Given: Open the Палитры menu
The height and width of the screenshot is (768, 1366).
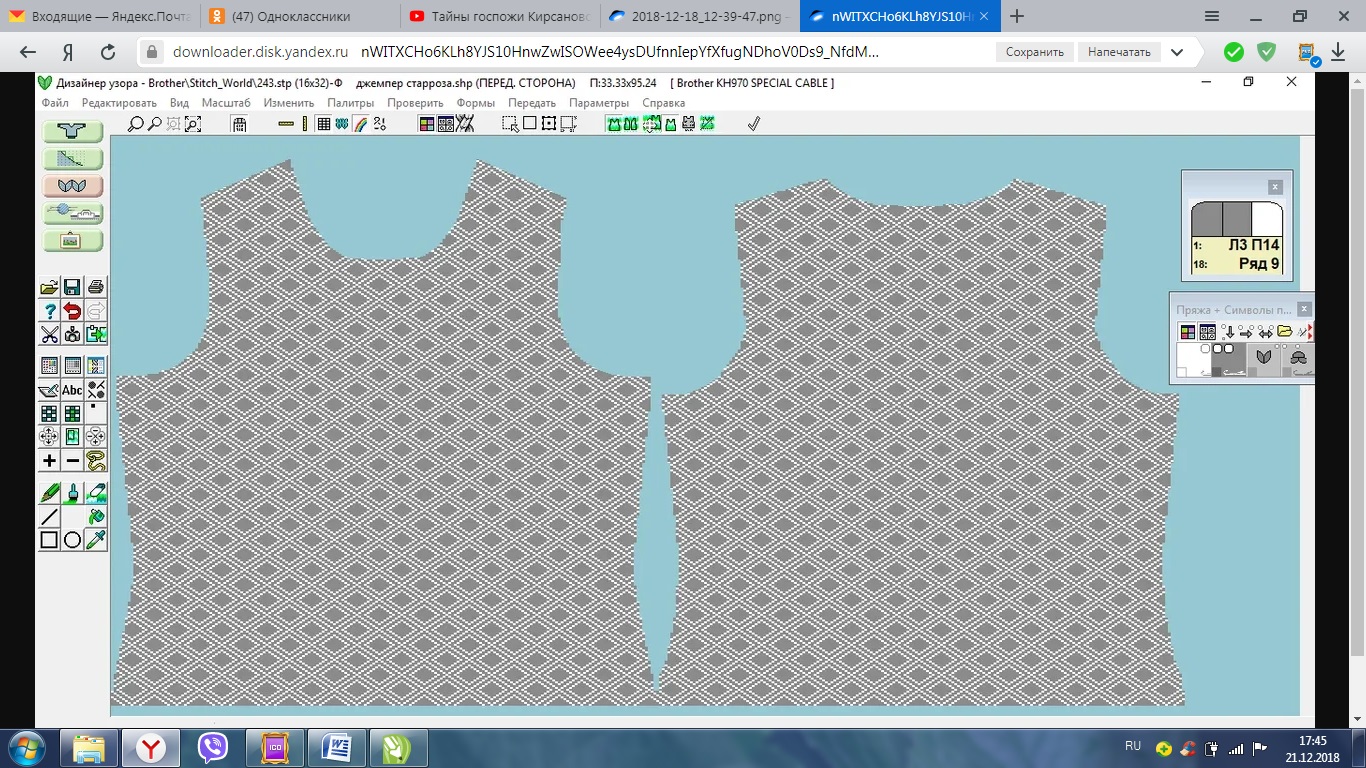Looking at the screenshot, I should pyautogui.click(x=350, y=103).
